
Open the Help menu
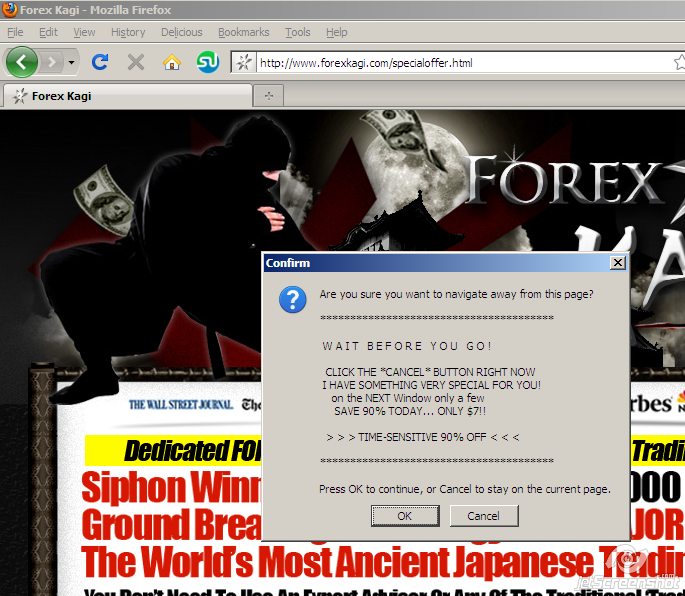(x=337, y=32)
